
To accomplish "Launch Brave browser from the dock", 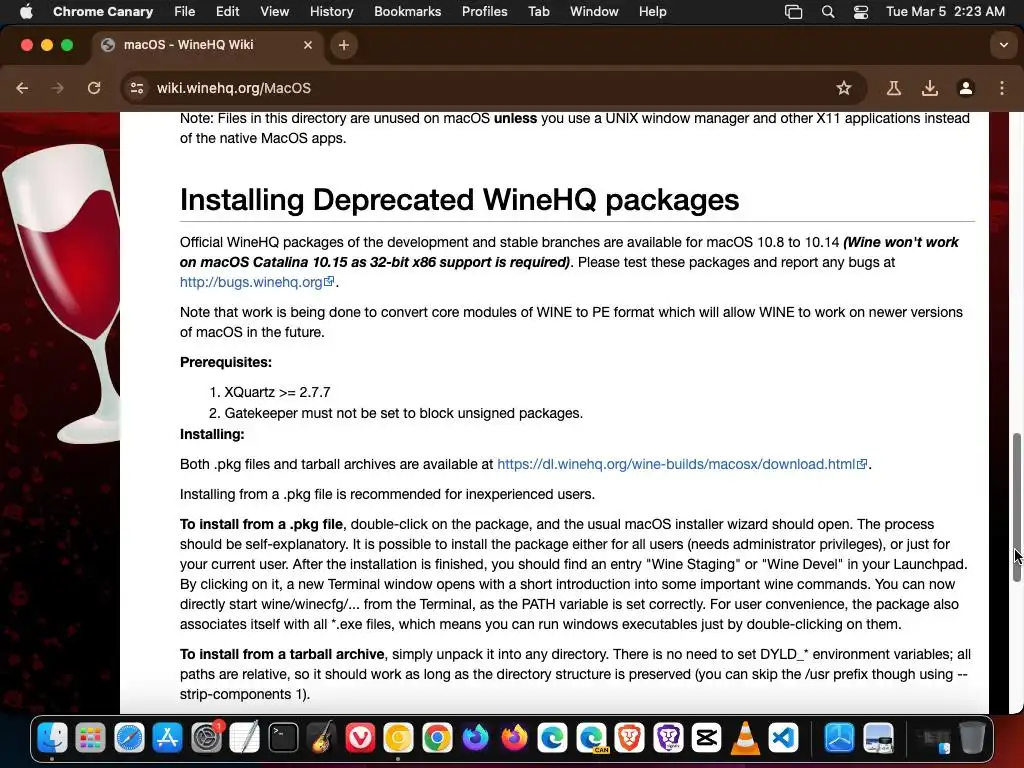I will (x=630, y=738).
